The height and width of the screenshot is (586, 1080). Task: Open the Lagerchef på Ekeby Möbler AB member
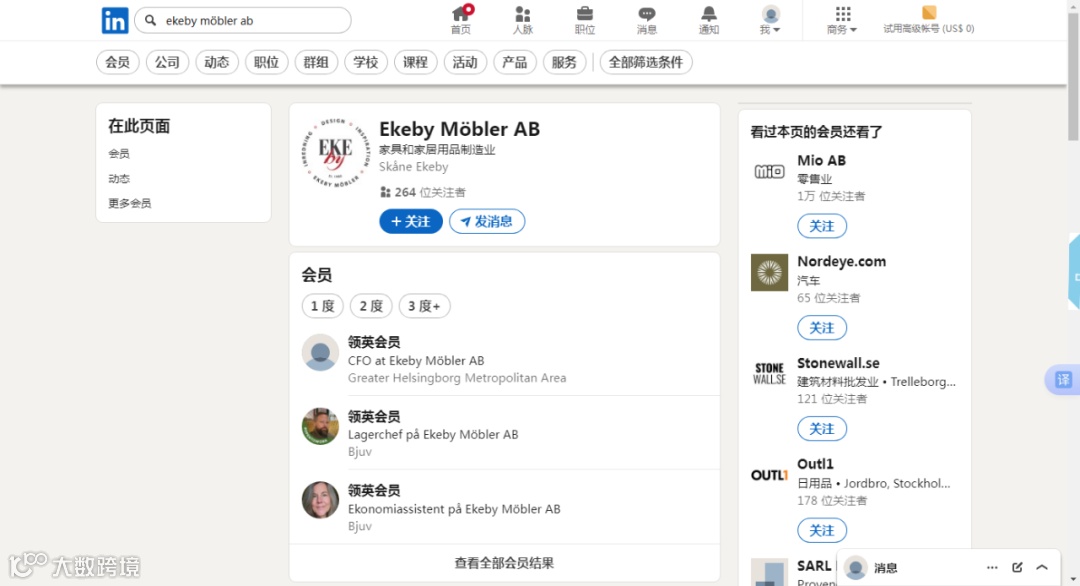coord(433,435)
